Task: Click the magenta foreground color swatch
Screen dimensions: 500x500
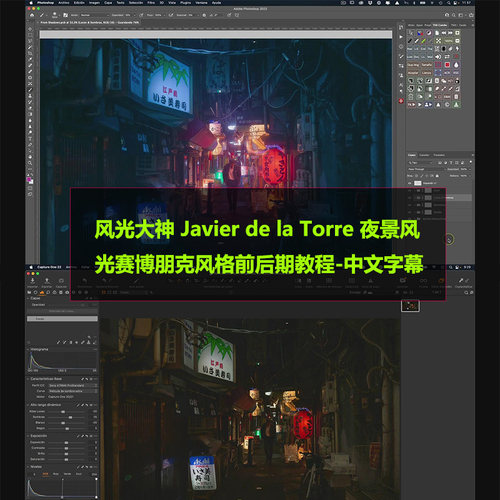Action: click(29, 180)
